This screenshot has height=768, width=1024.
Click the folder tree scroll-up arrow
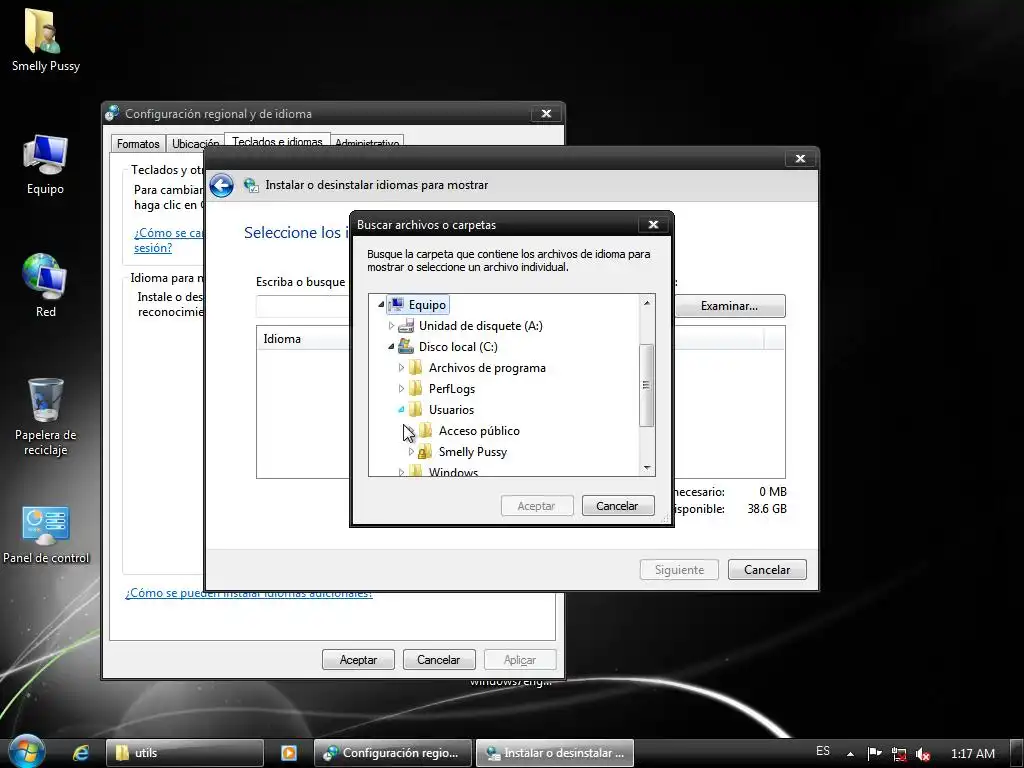647,302
